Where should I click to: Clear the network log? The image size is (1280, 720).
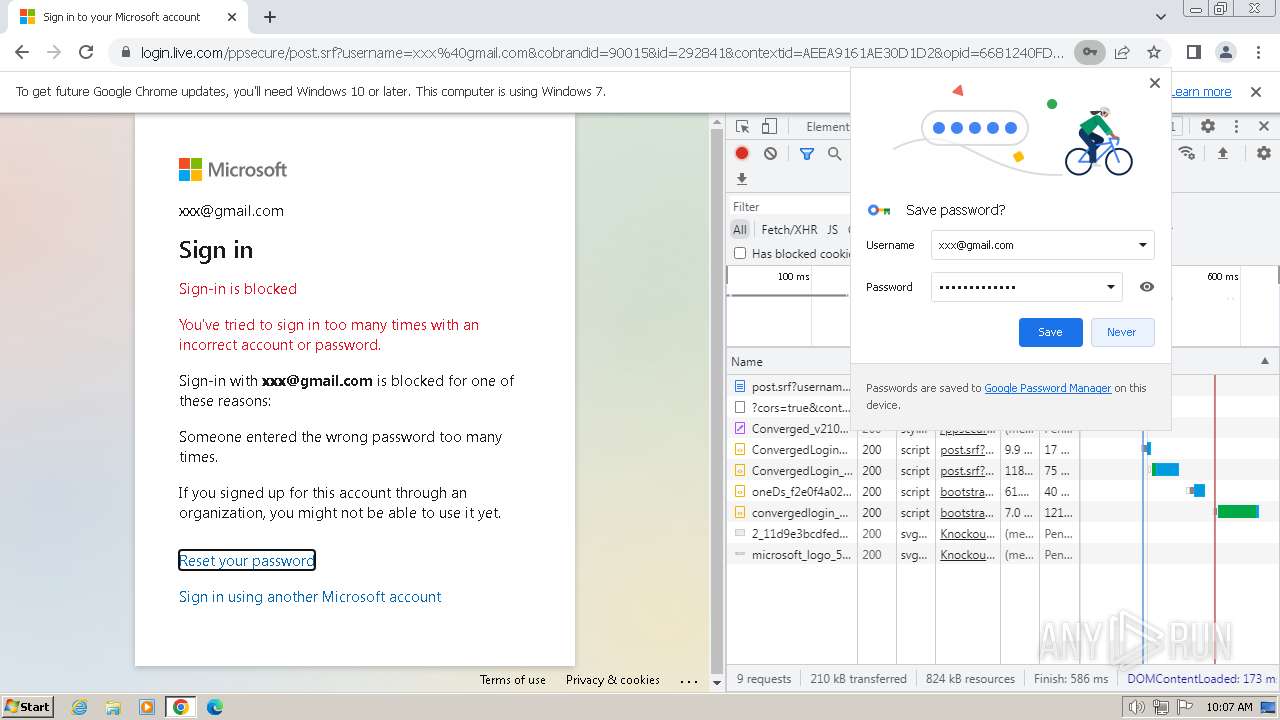[x=770, y=153]
